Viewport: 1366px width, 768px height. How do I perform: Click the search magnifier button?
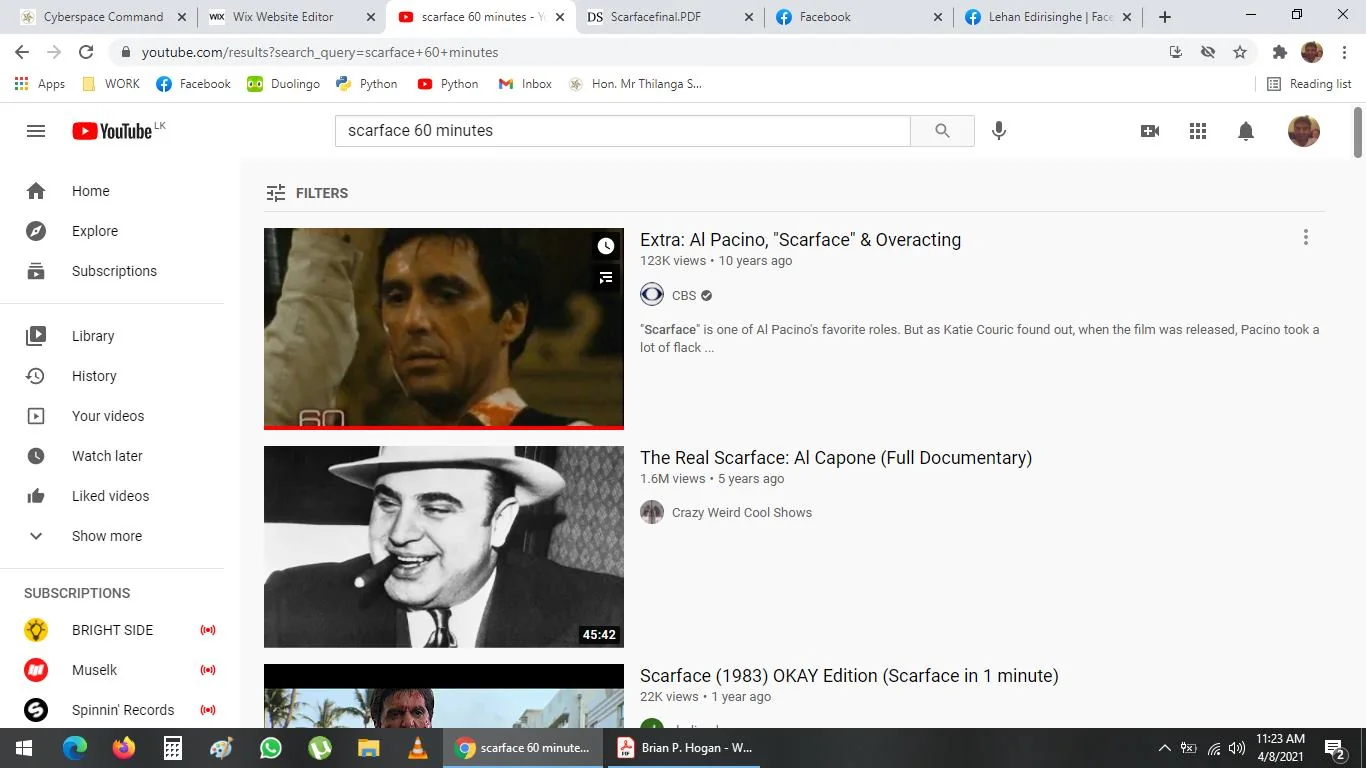[x=942, y=131]
